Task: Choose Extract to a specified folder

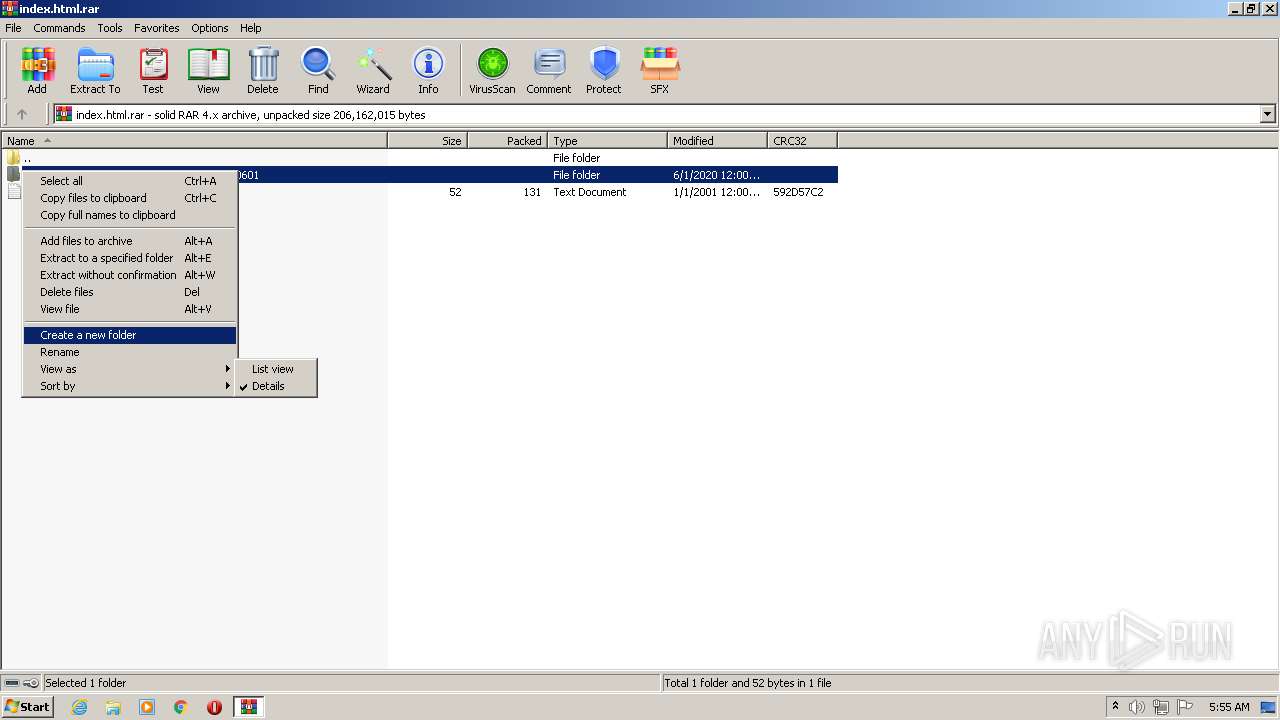Action: click(x=130, y=258)
